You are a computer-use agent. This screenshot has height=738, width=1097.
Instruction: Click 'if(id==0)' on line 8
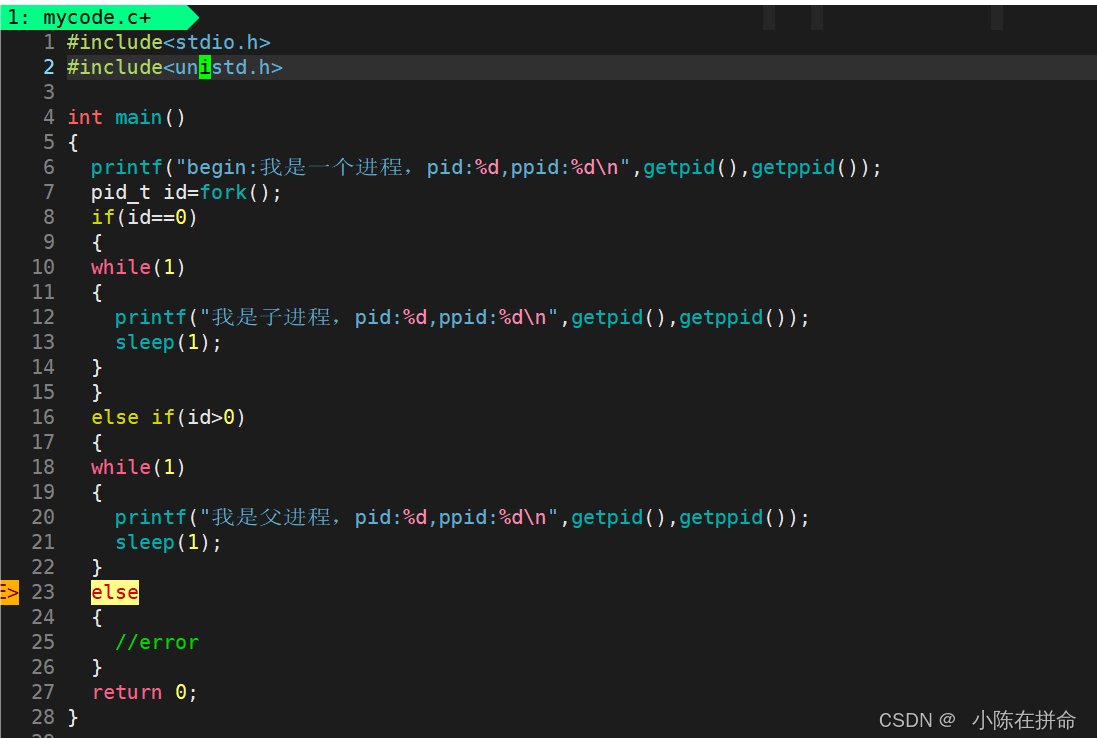tap(144, 218)
